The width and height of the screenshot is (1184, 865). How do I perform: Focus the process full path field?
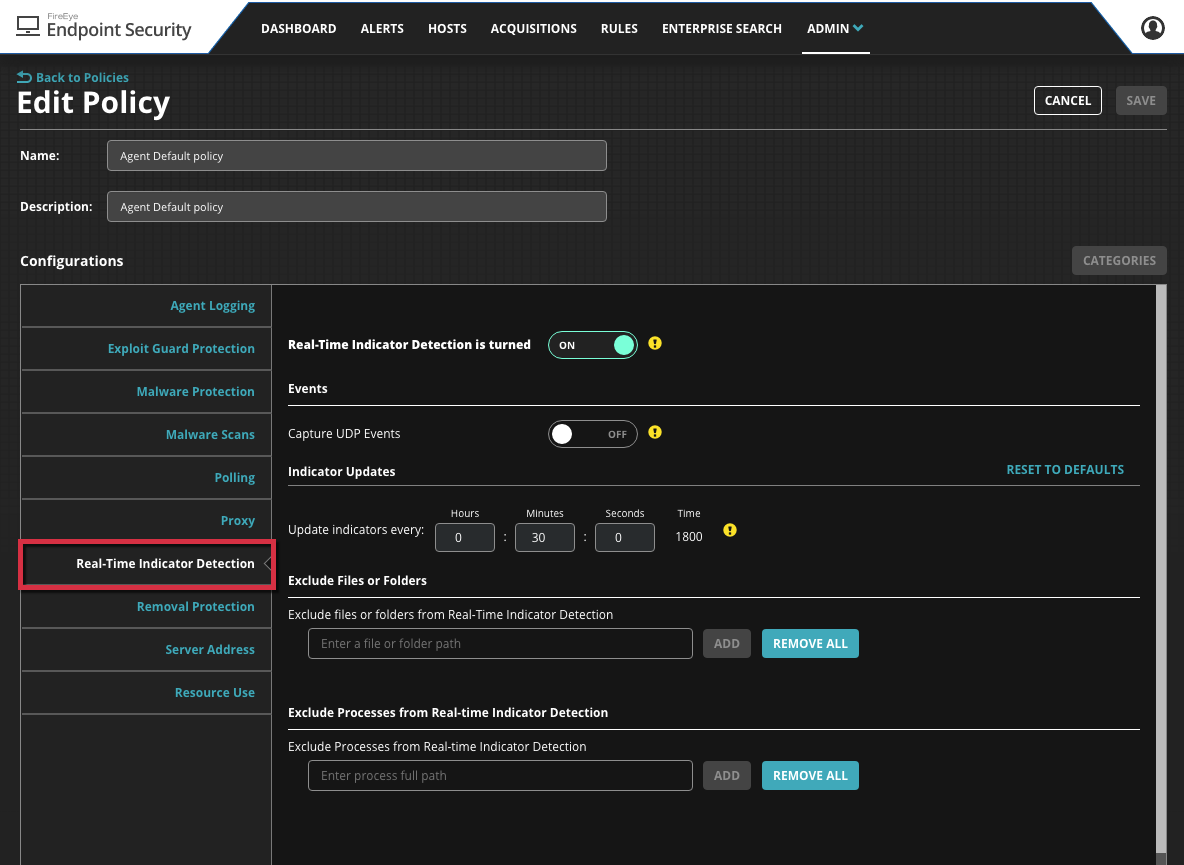[500, 776]
